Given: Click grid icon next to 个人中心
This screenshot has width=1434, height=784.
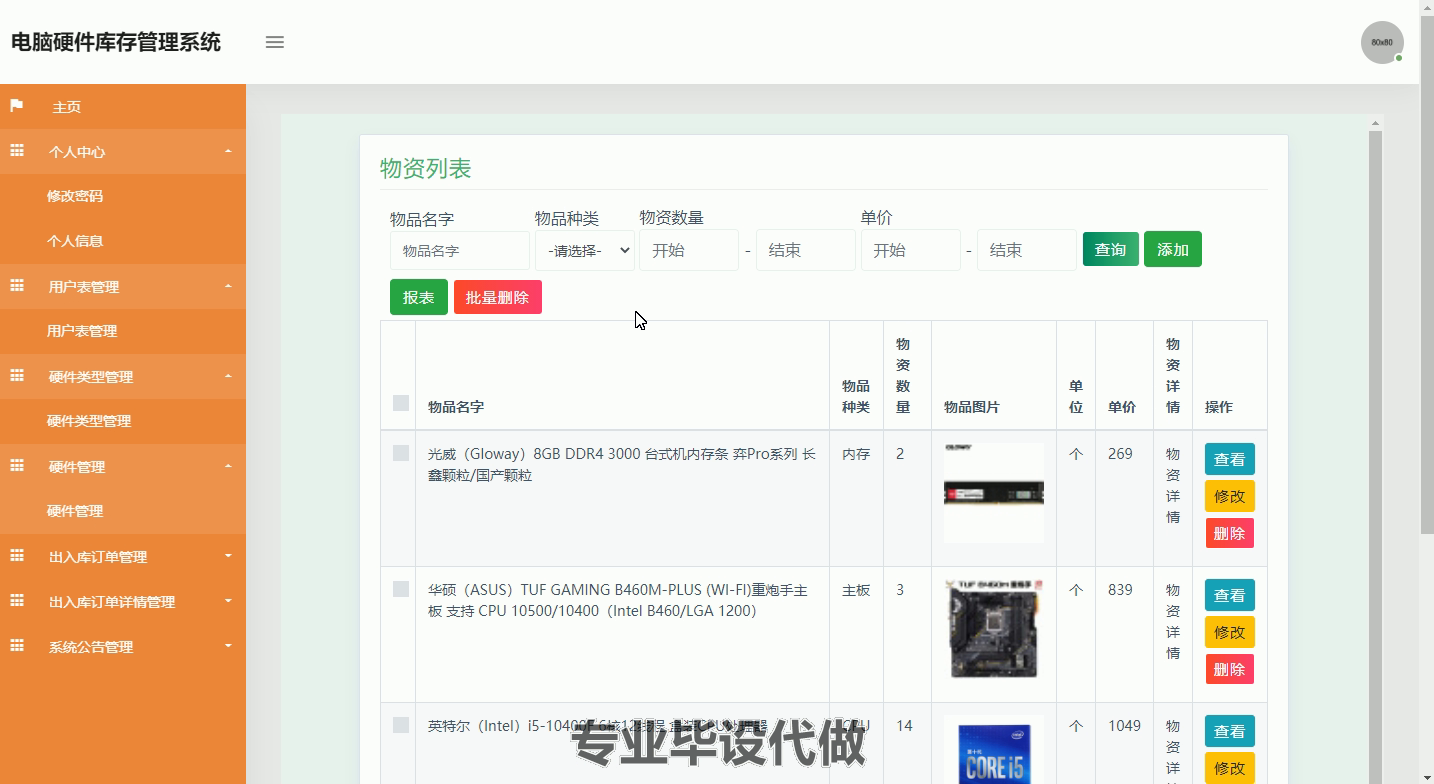Looking at the screenshot, I should point(17,151).
